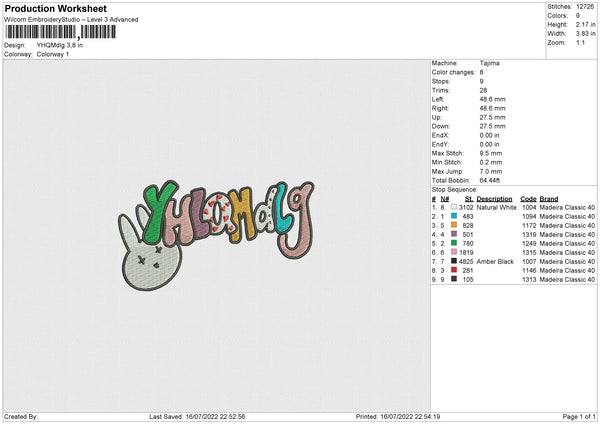The image size is (600, 424).
Task: Click the 'Production Worksheet' heading
Action: point(56,8)
